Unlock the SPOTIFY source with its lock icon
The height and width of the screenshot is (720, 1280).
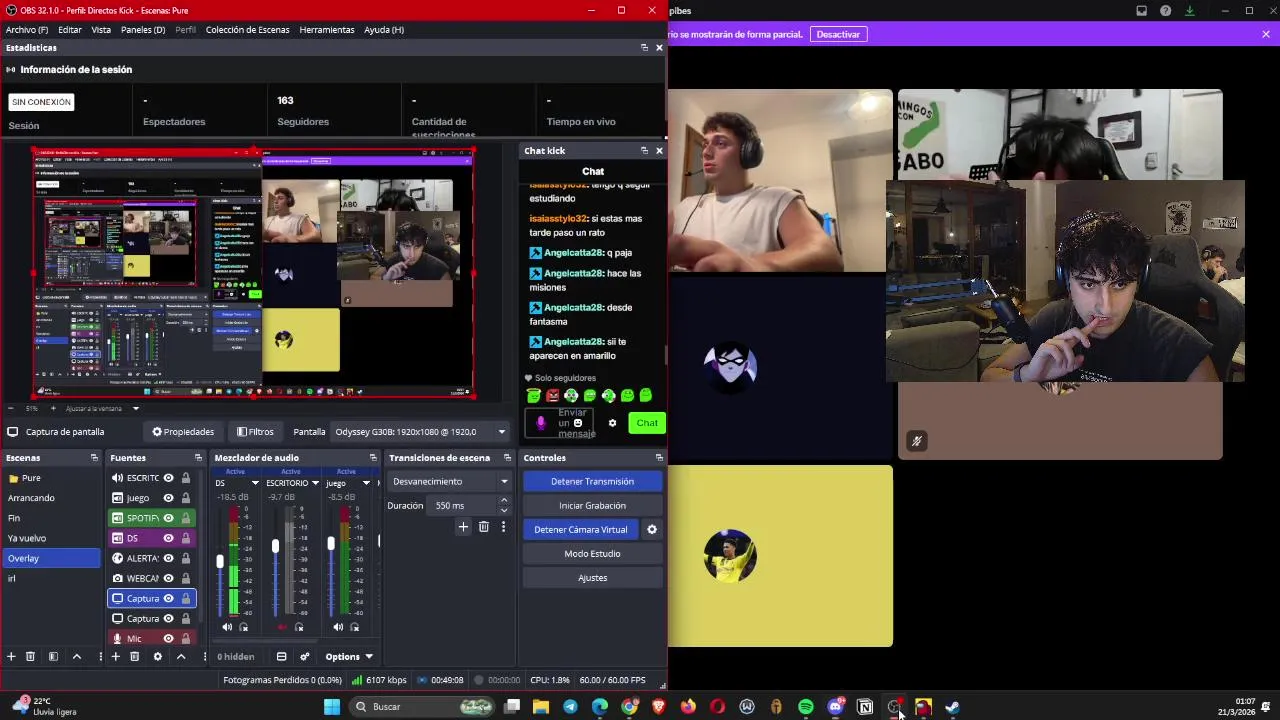tap(185, 518)
